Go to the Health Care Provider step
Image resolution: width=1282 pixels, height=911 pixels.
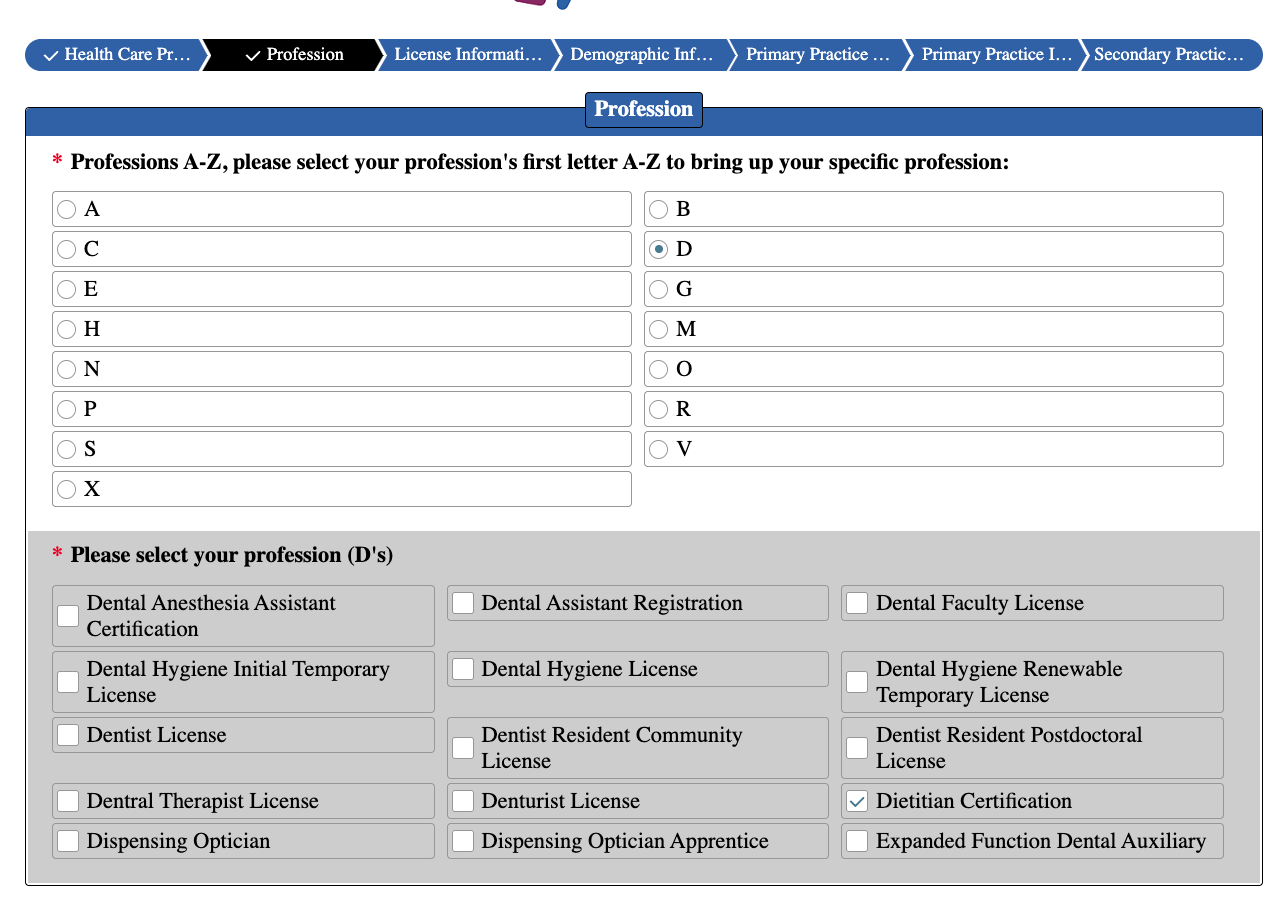(x=116, y=54)
